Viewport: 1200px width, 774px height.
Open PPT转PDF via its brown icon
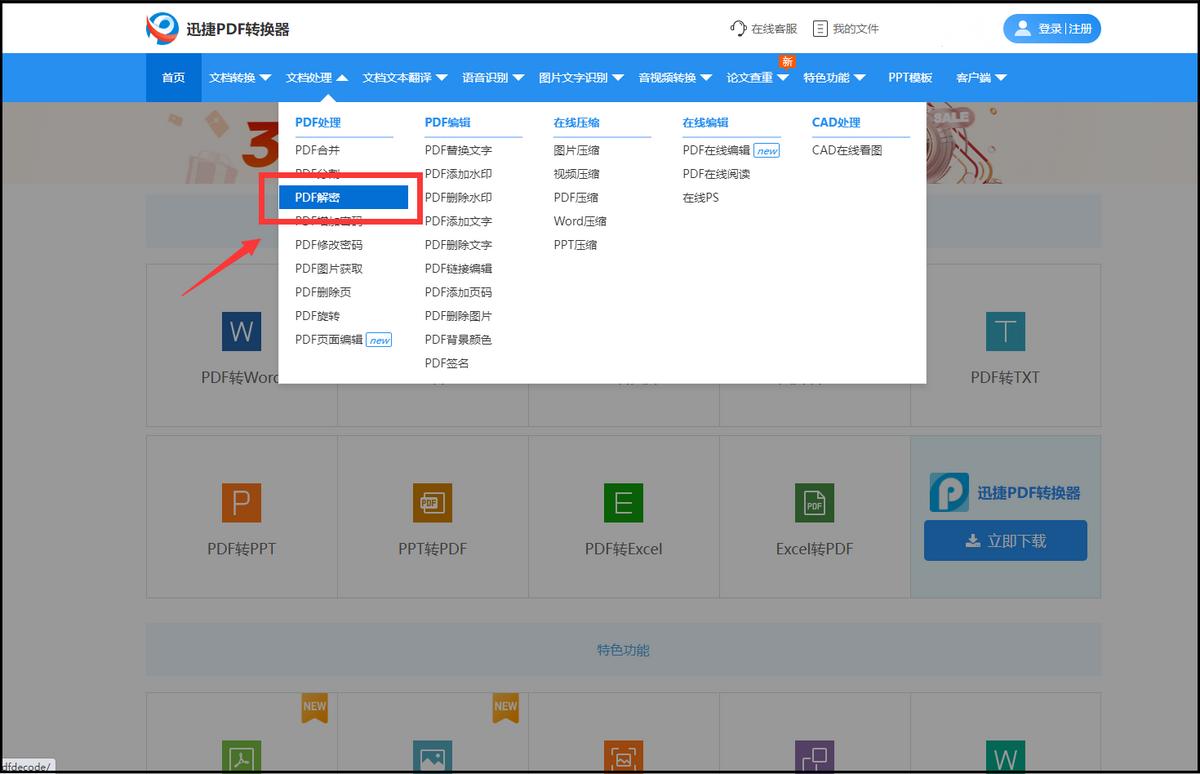point(432,503)
